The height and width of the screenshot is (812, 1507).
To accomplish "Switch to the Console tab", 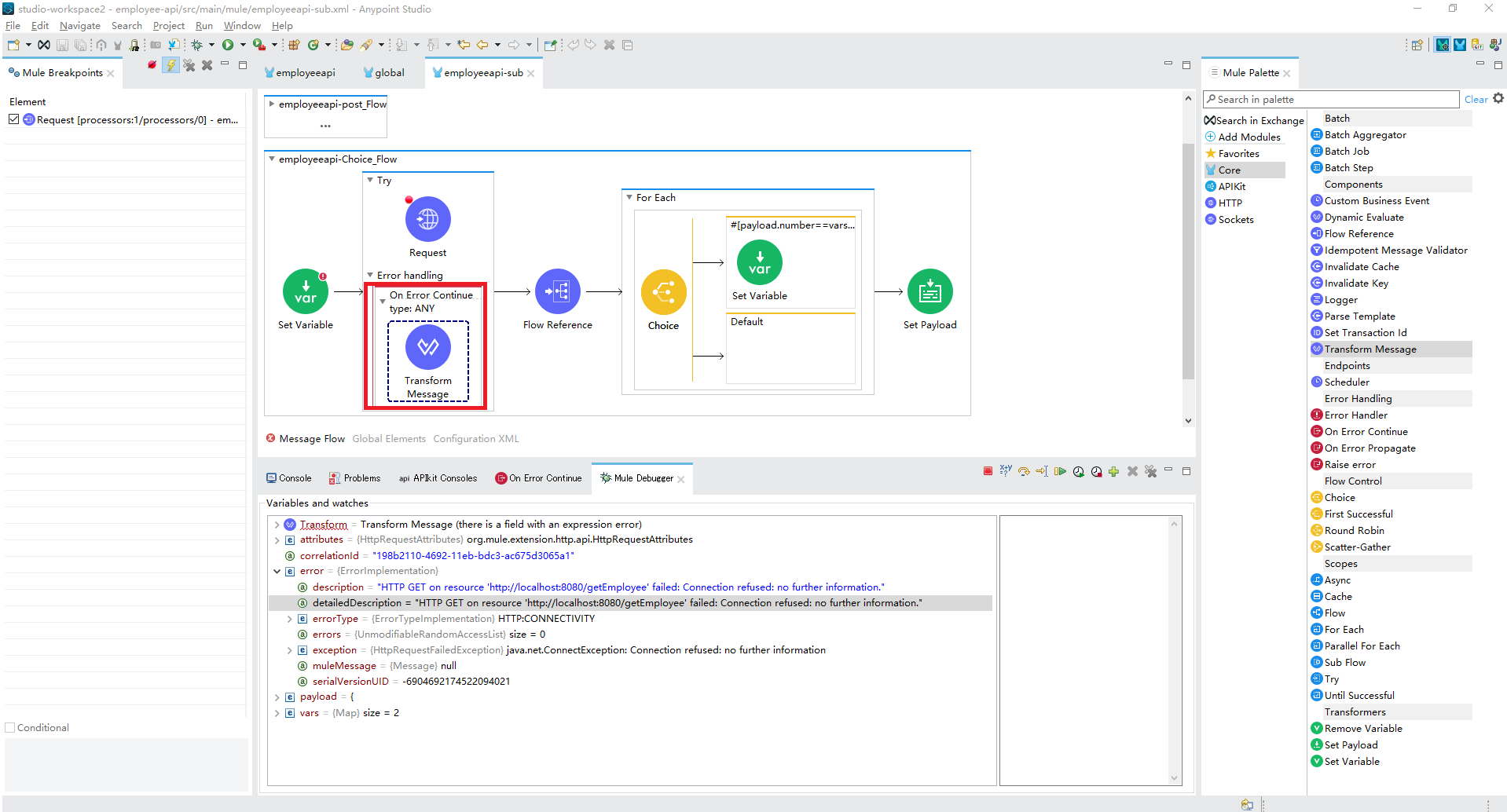I will pyautogui.click(x=288, y=478).
